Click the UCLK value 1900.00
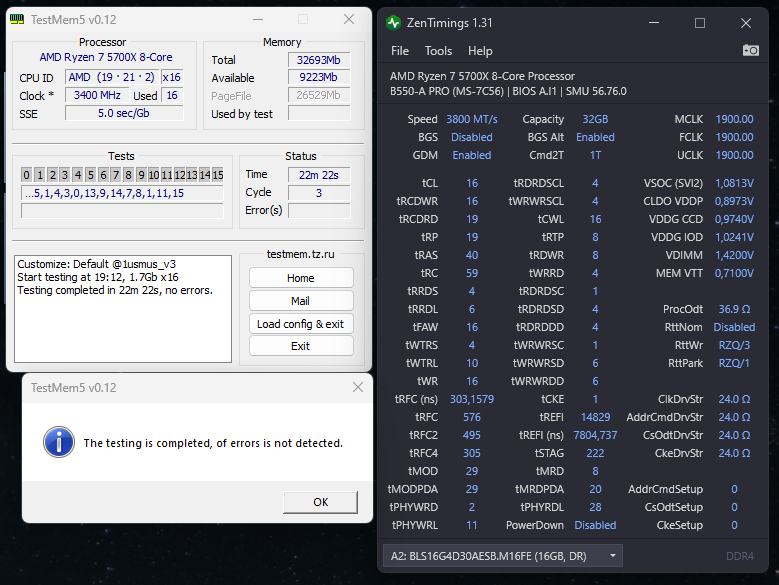The image size is (779, 585). click(x=734, y=155)
